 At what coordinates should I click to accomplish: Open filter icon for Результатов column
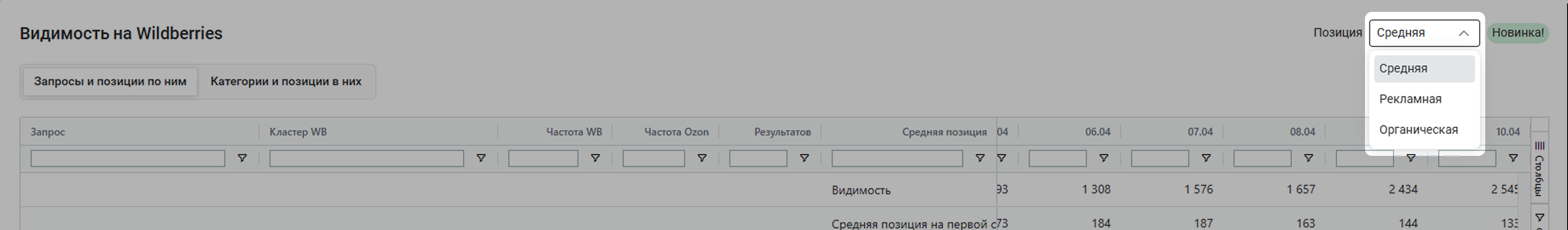804,158
